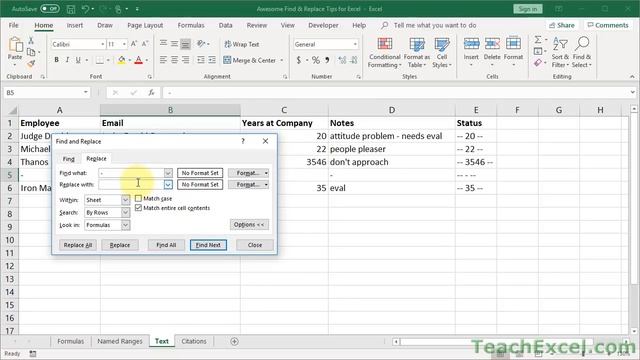Open the Citations sheet tab
Viewport: 640px width, 360px height.
(194, 341)
